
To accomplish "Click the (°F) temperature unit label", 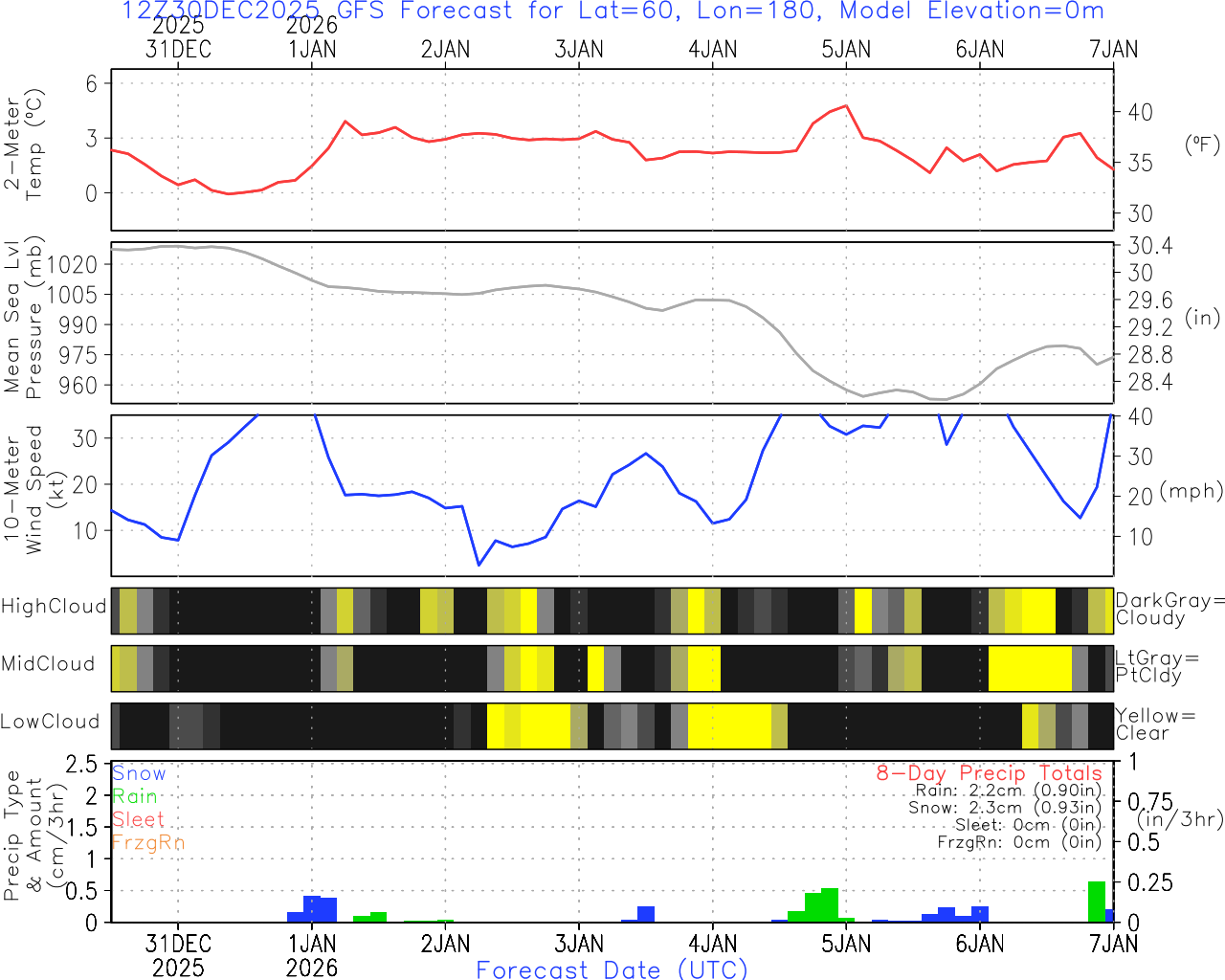I will [x=1203, y=145].
